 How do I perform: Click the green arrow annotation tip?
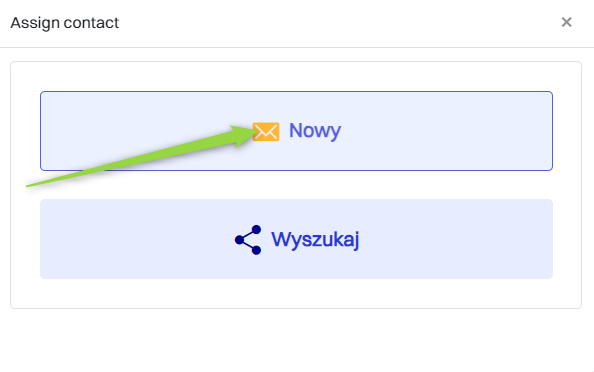click(256, 131)
